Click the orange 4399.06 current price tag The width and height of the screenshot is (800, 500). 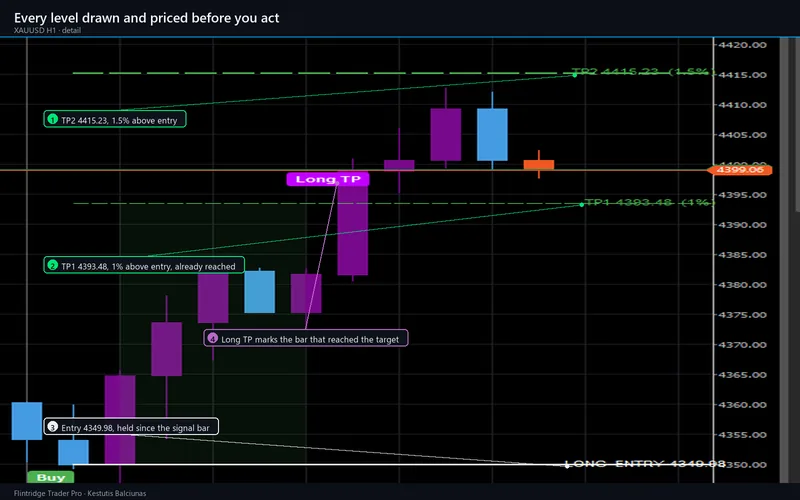740,170
